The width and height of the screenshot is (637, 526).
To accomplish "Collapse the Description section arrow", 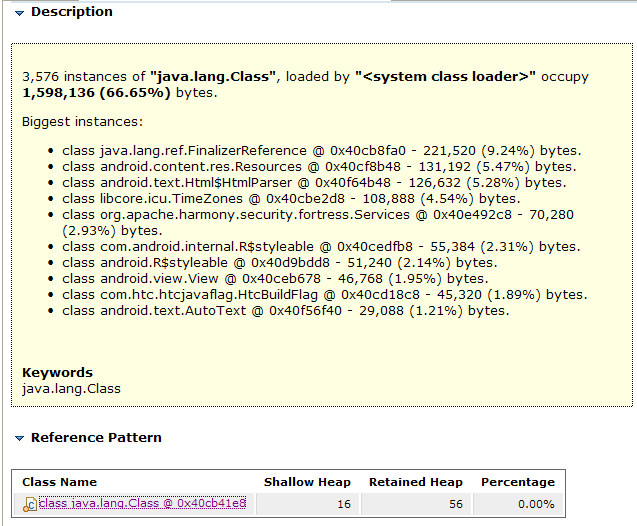I will [x=19, y=13].
